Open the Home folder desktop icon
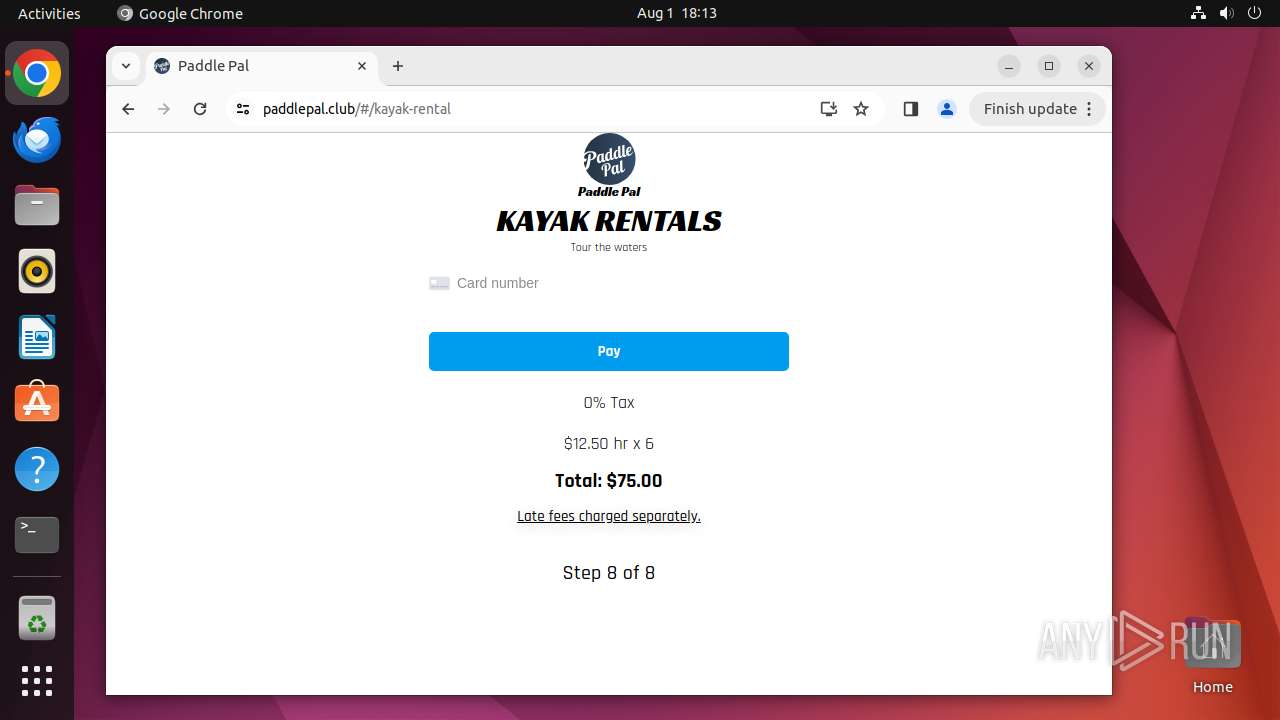The width and height of the screenshot is (1280, 720). tap(1212, 656)
